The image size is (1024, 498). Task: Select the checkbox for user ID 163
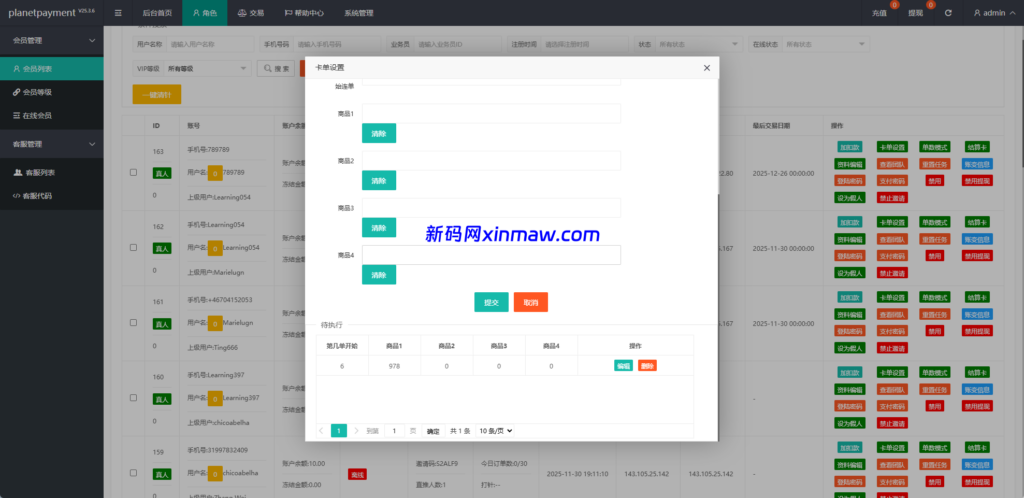point(133,172)
